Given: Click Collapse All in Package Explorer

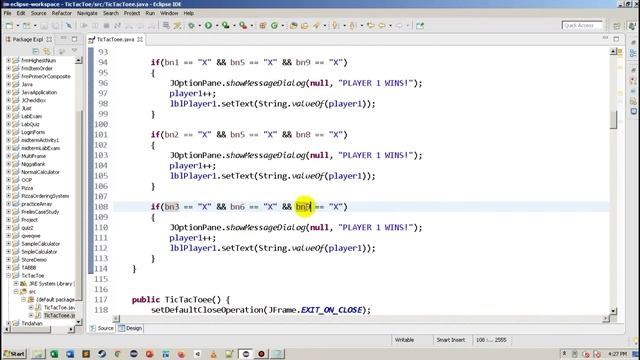Looking at the screenshot, I should 36,51.
